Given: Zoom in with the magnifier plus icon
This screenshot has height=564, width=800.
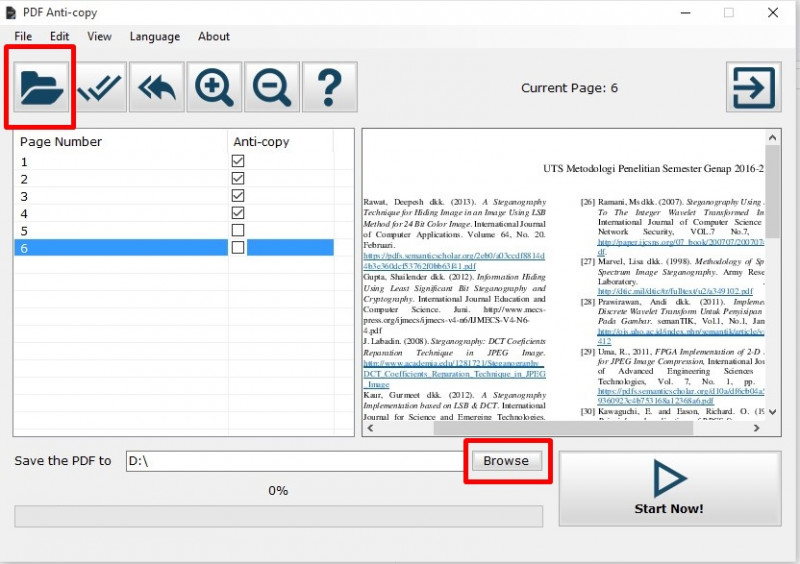Looking at the screenshot, I should point(215,87).
